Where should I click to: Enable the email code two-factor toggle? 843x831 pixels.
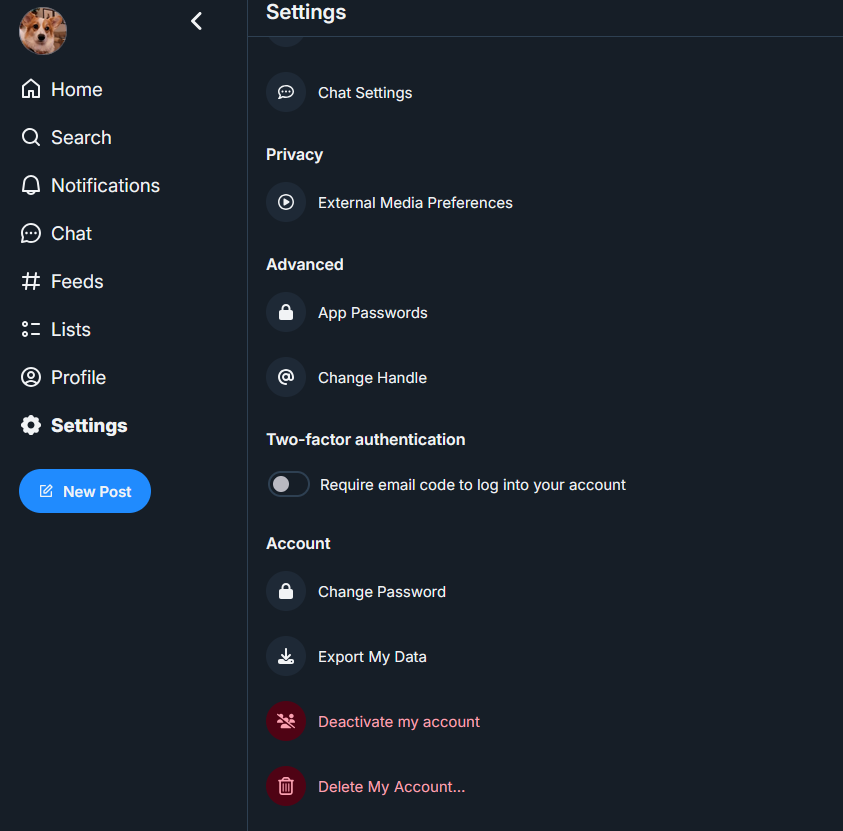coord(289,485)
